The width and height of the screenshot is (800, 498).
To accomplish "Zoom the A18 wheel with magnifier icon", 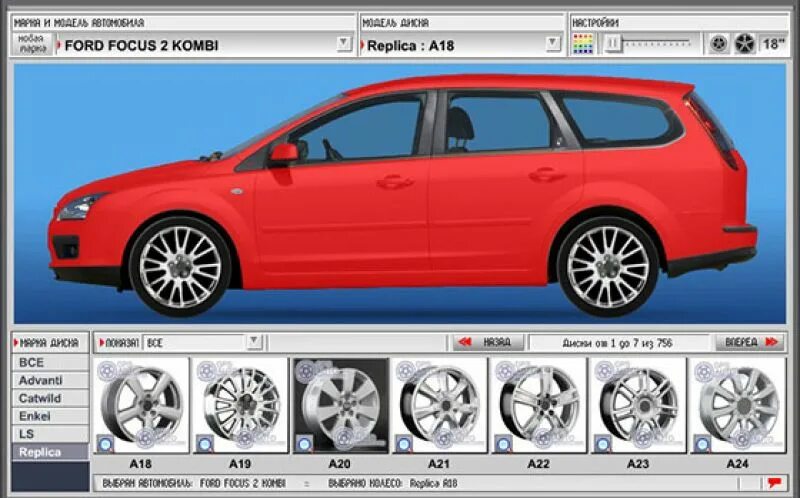I will click(x=105, y=444).
